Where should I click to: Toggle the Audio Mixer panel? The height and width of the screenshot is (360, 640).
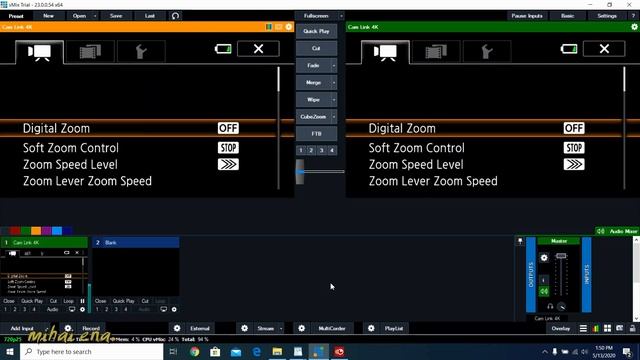(618, 231)
